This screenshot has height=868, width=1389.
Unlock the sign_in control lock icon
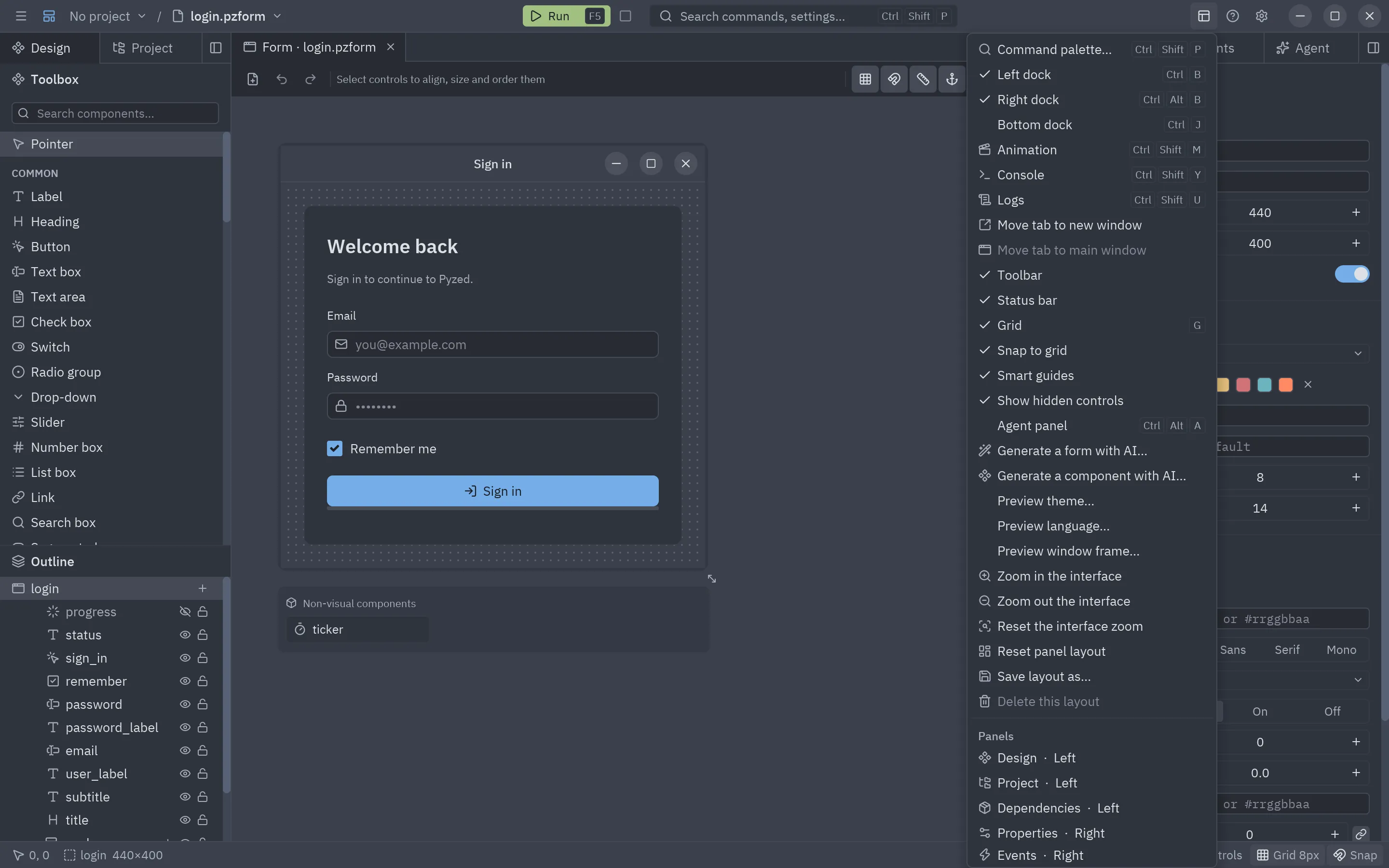[x=203, y=658]
